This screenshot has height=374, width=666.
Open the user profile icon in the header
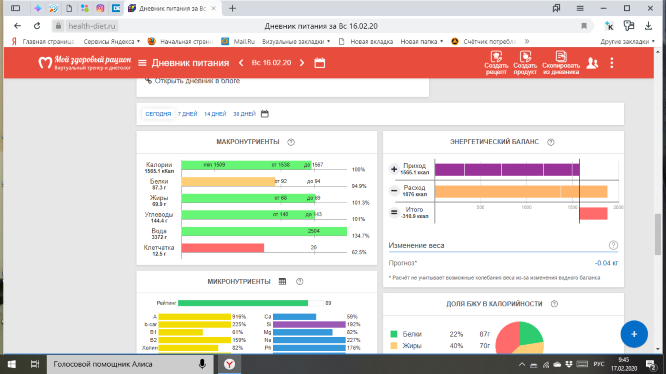592,63
